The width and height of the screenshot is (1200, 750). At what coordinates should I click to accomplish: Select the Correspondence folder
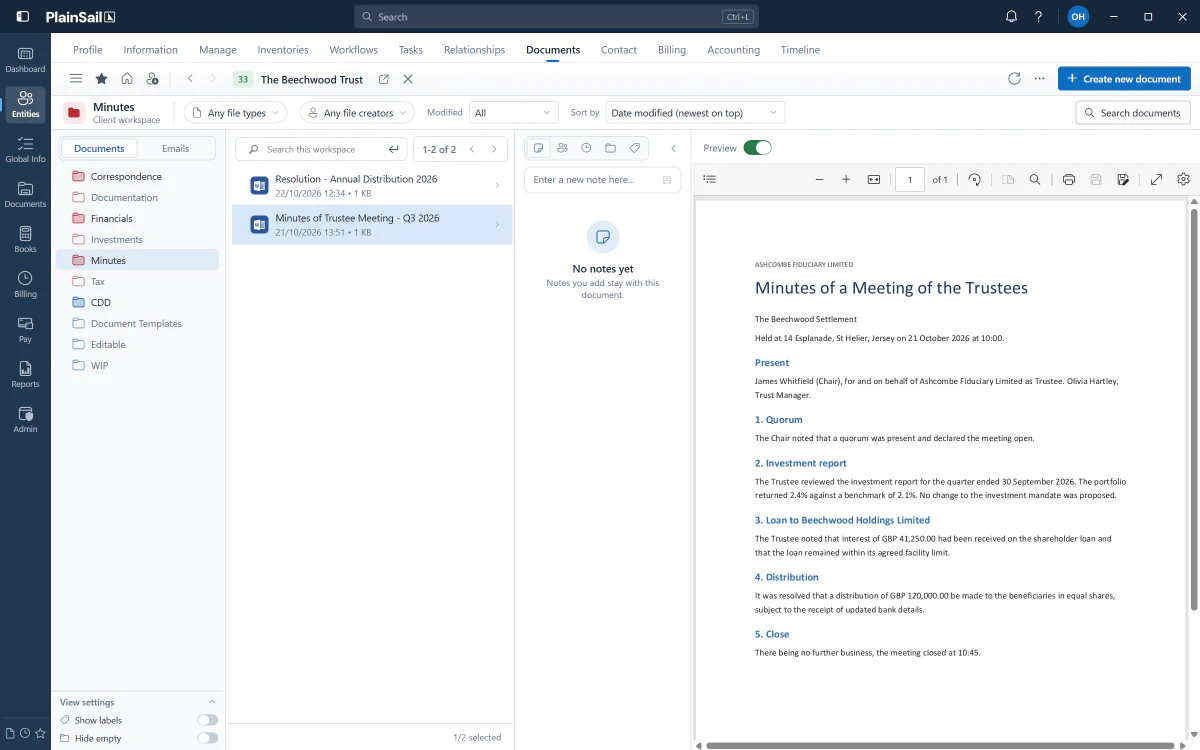coord(137,176)
